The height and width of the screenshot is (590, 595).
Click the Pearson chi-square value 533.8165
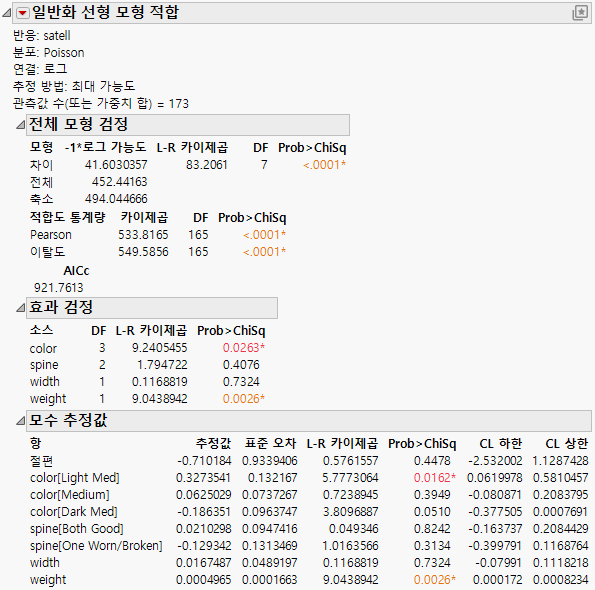tap(143, 234)
